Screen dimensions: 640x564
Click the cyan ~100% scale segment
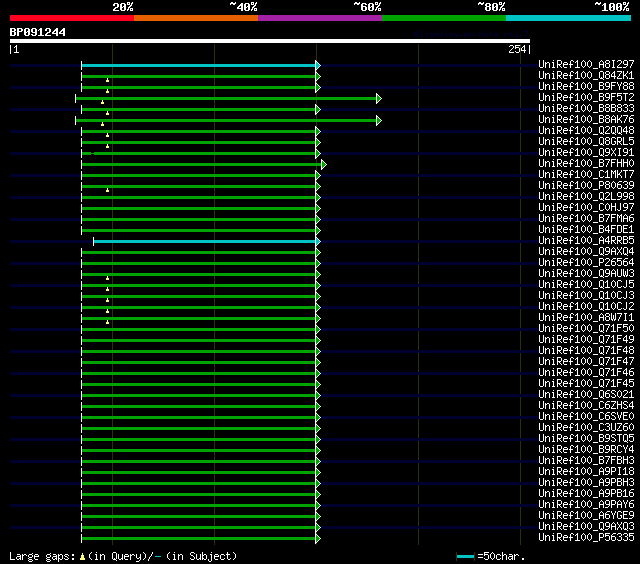tap(568, 18)
